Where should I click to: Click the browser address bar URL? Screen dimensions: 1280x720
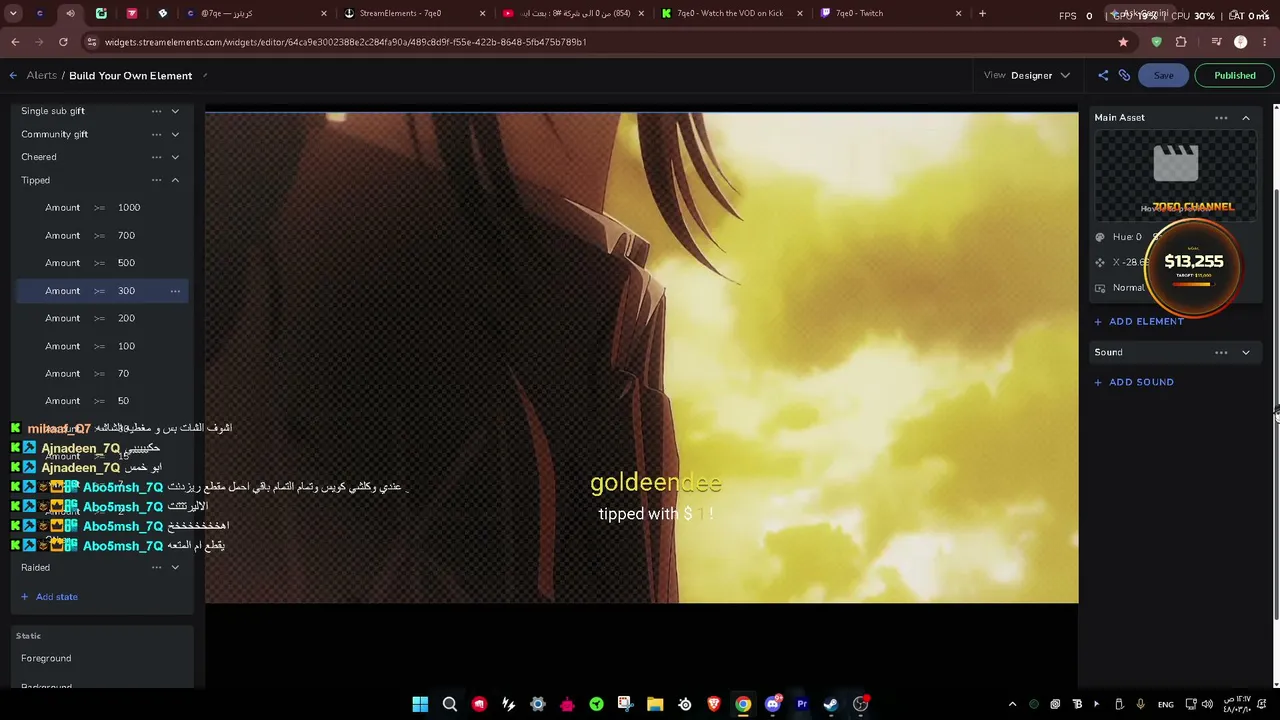(345, 42)
